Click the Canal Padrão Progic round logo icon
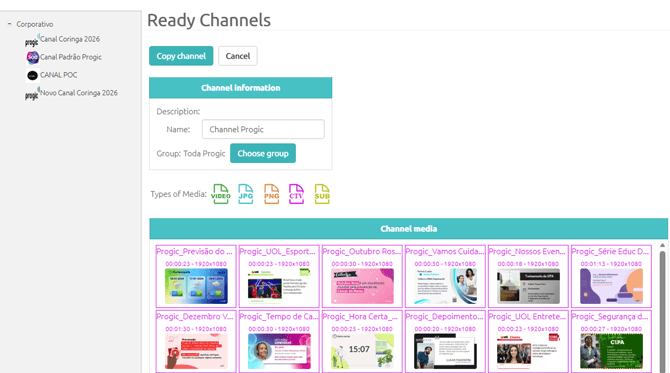The width and height of the screenshot is (670, 373). [32, 57]
